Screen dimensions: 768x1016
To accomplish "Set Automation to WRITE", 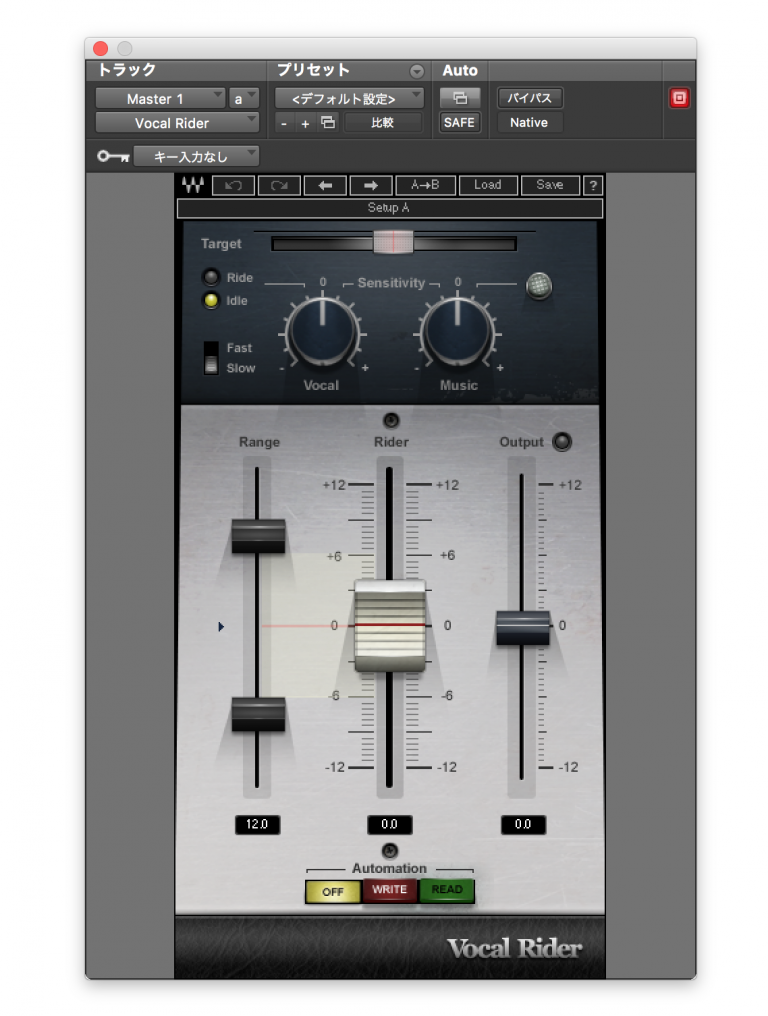I will tap(390, 890).
